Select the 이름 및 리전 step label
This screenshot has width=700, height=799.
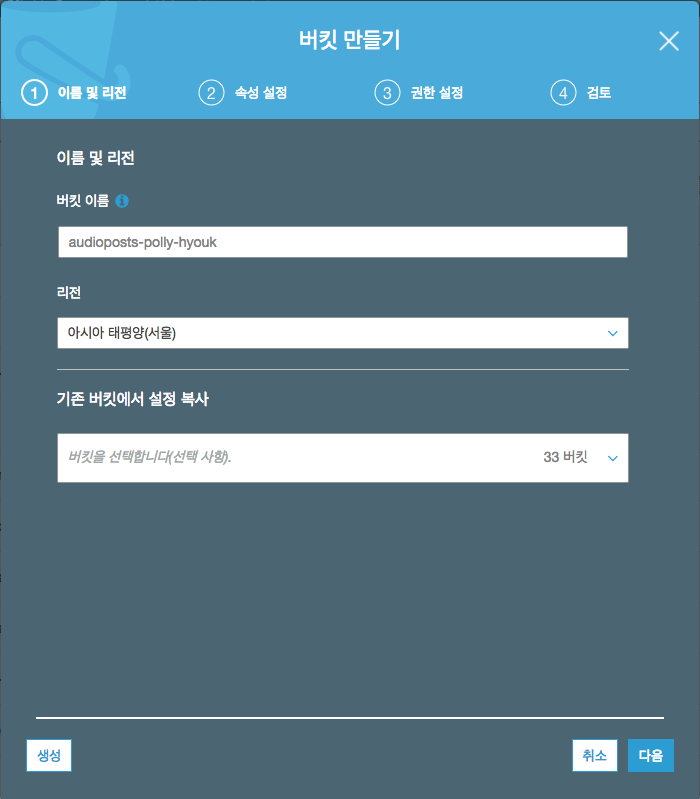tap(92, 93)
